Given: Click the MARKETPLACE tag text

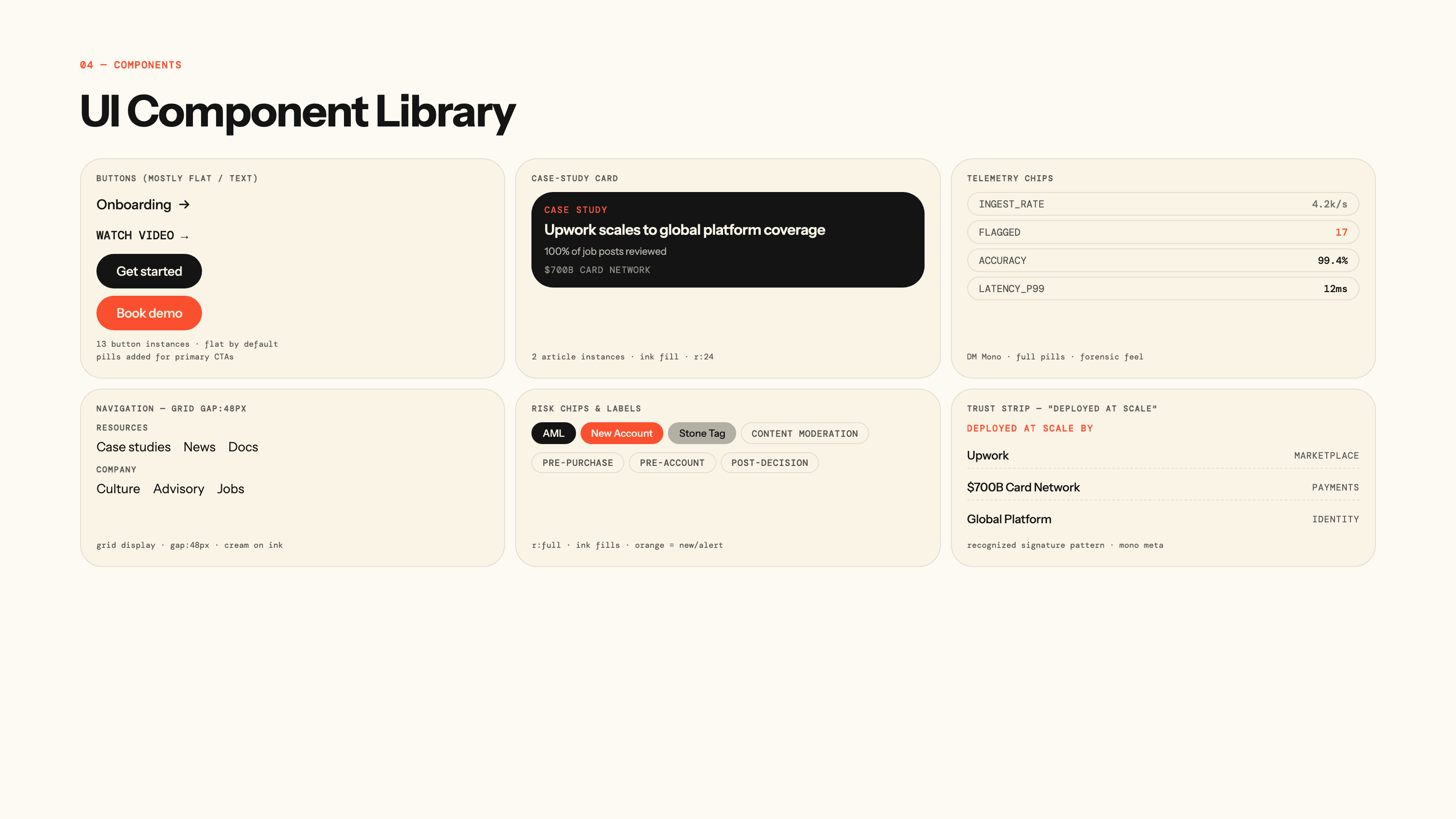Looking at the screenshot, I should click(x=1326, y=455).
